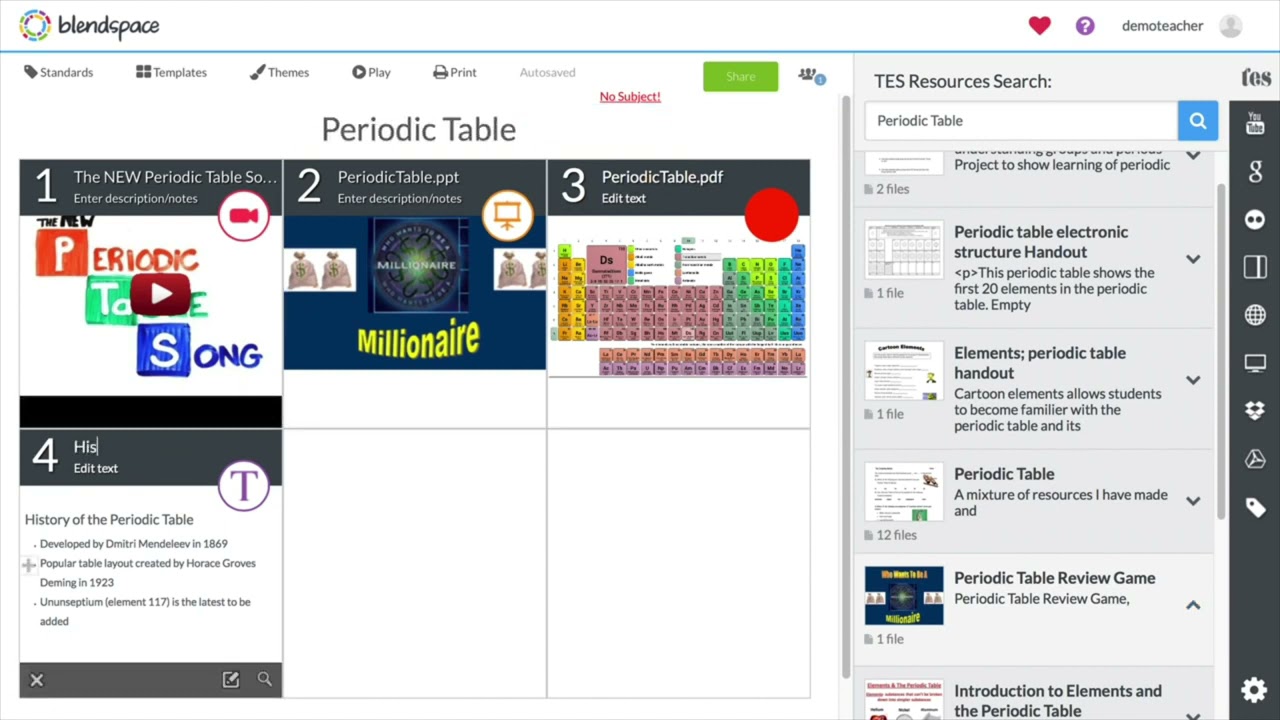This screenshot has width=1280, height=720.
Task: Click the red heart icon
Action: tap(1040, 26)
